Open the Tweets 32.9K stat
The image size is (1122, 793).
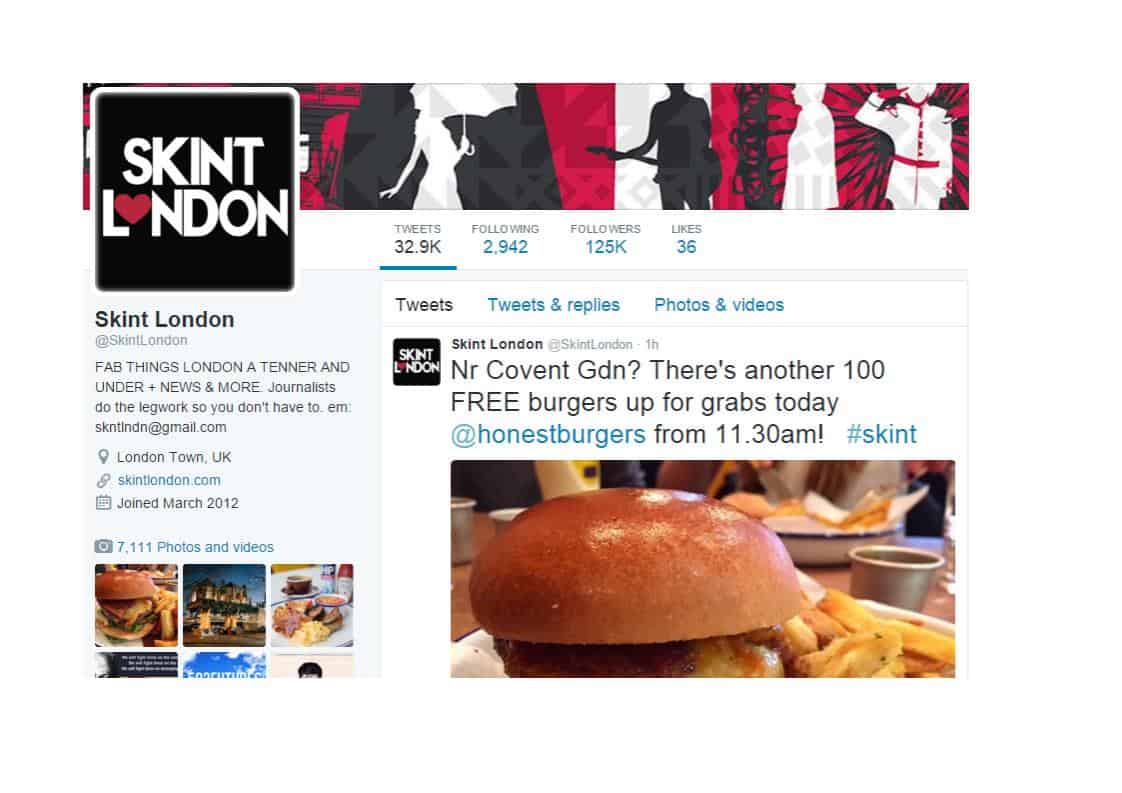click(418, 240)
